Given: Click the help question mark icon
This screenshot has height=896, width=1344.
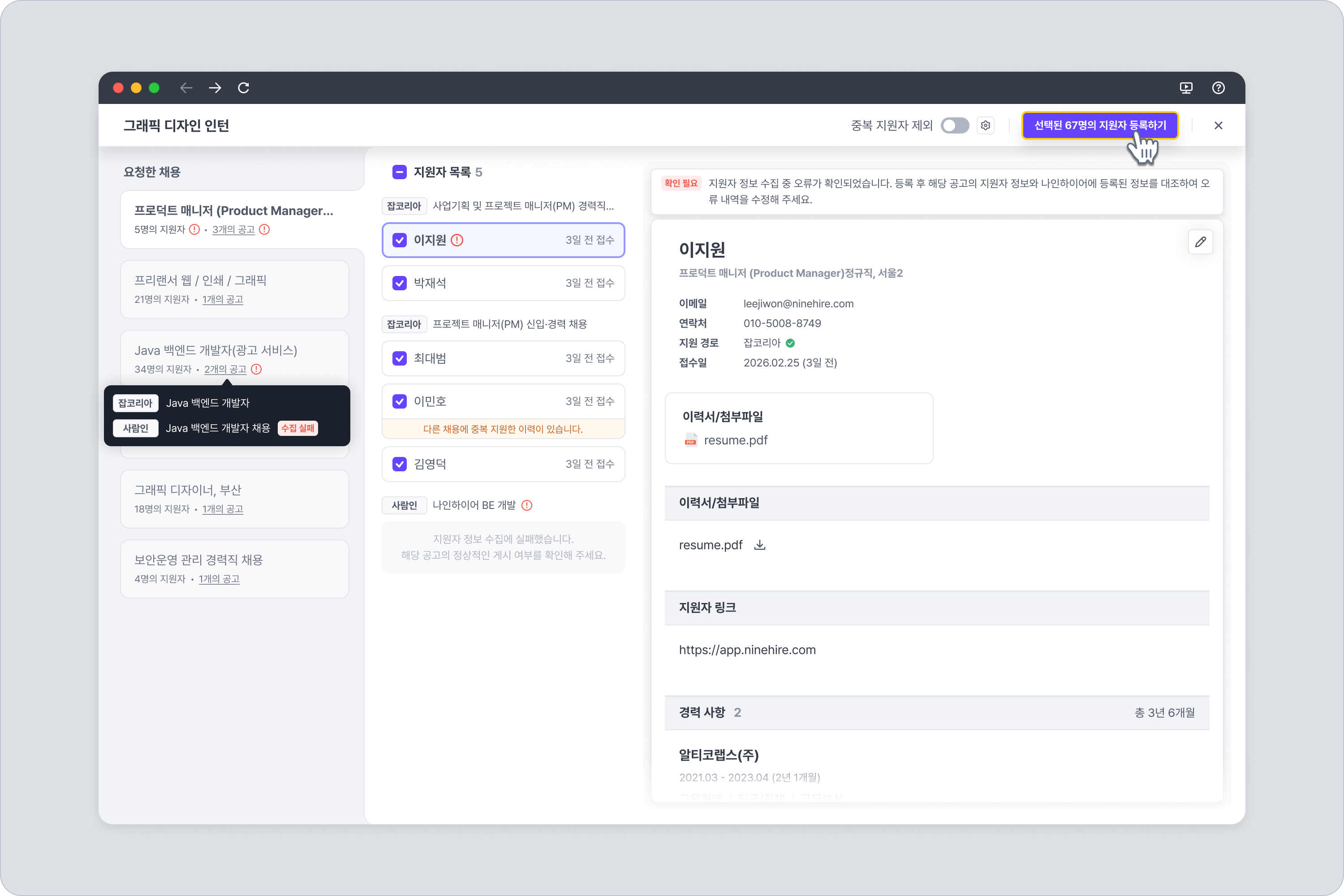Looking at the screenshot, I should (x=1218, y=87).
